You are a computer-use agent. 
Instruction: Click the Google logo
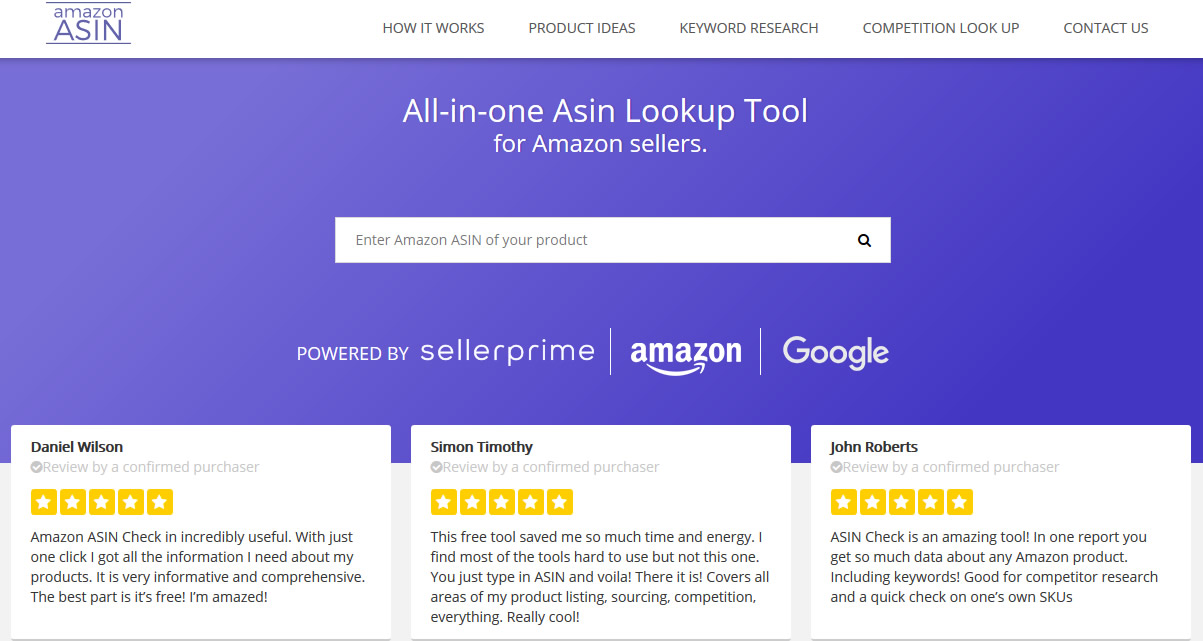(x=835, y=353)
